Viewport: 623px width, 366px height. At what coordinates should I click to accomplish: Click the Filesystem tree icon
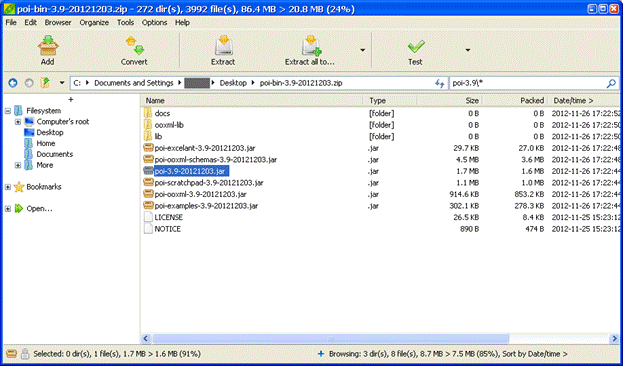[x=18, y=110]
